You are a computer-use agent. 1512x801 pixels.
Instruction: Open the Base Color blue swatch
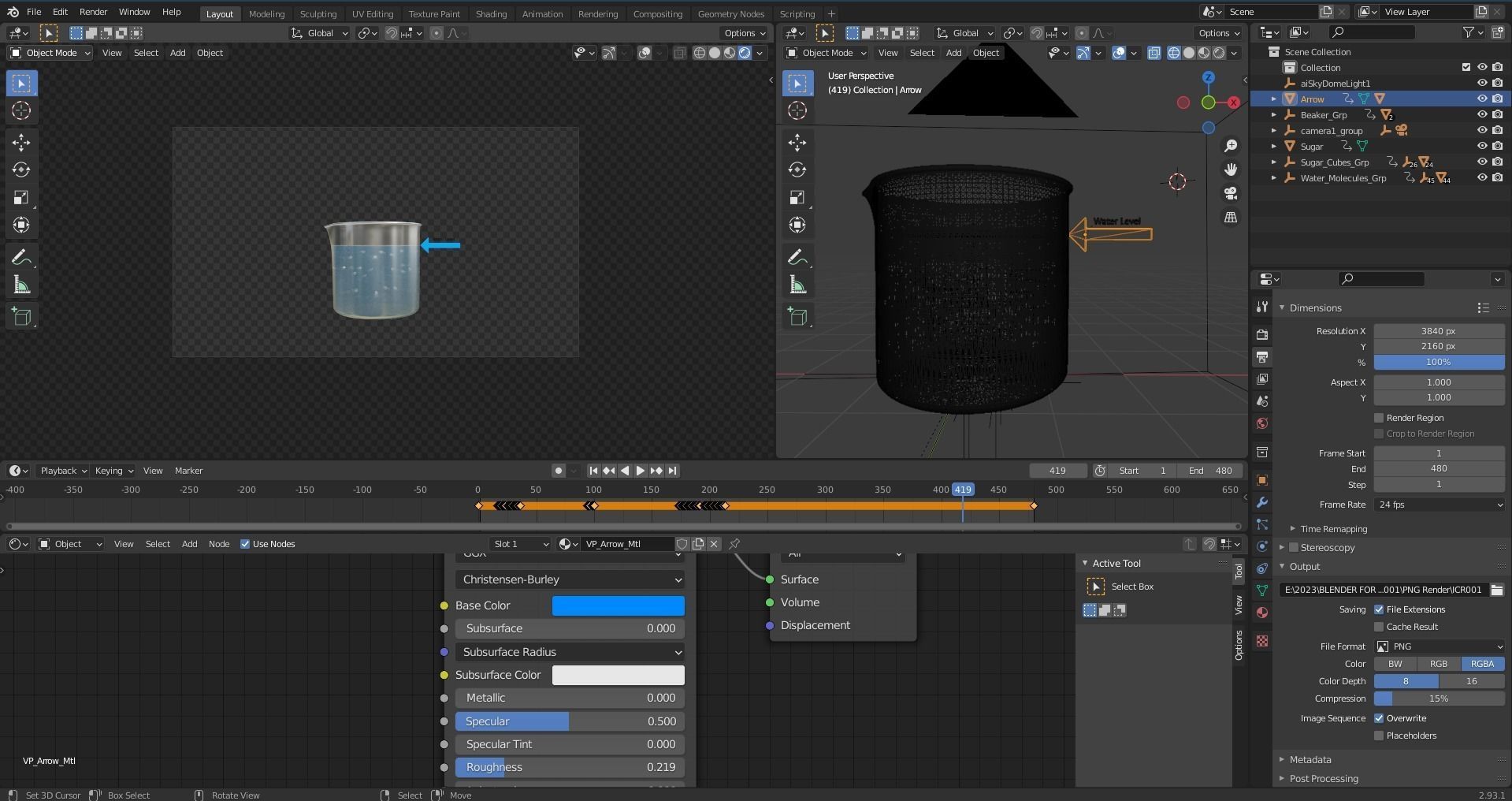click(x=618, y=605)
